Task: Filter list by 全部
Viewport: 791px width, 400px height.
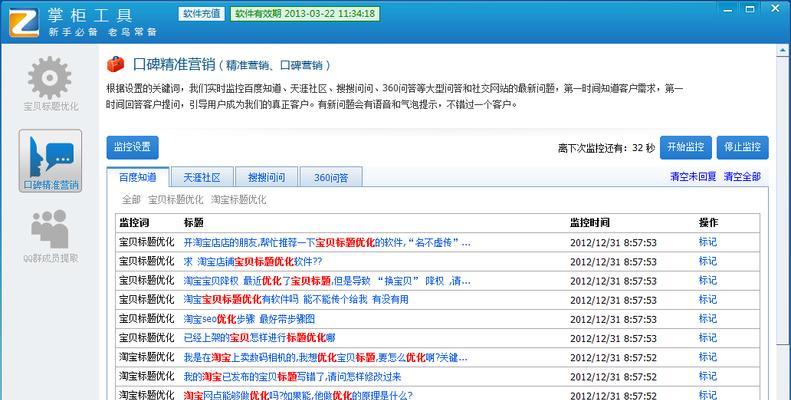Action: 131,200
